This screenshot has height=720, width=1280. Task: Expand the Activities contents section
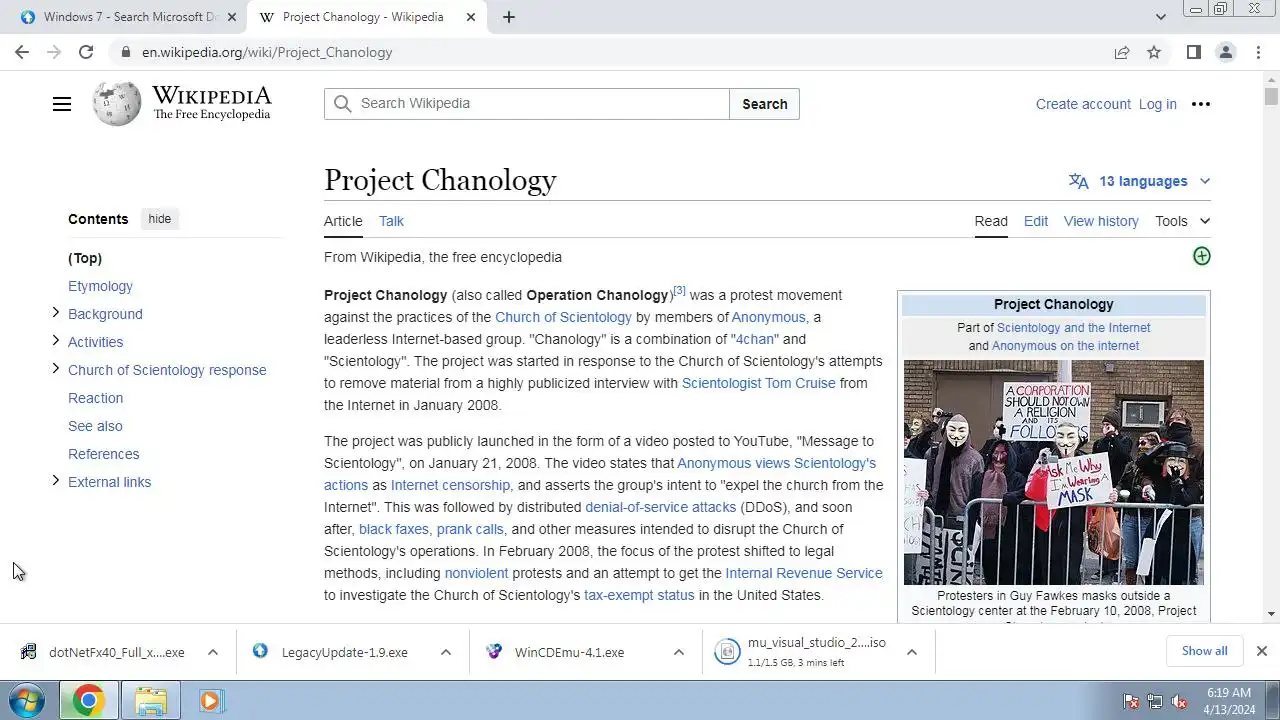(55, 341)
